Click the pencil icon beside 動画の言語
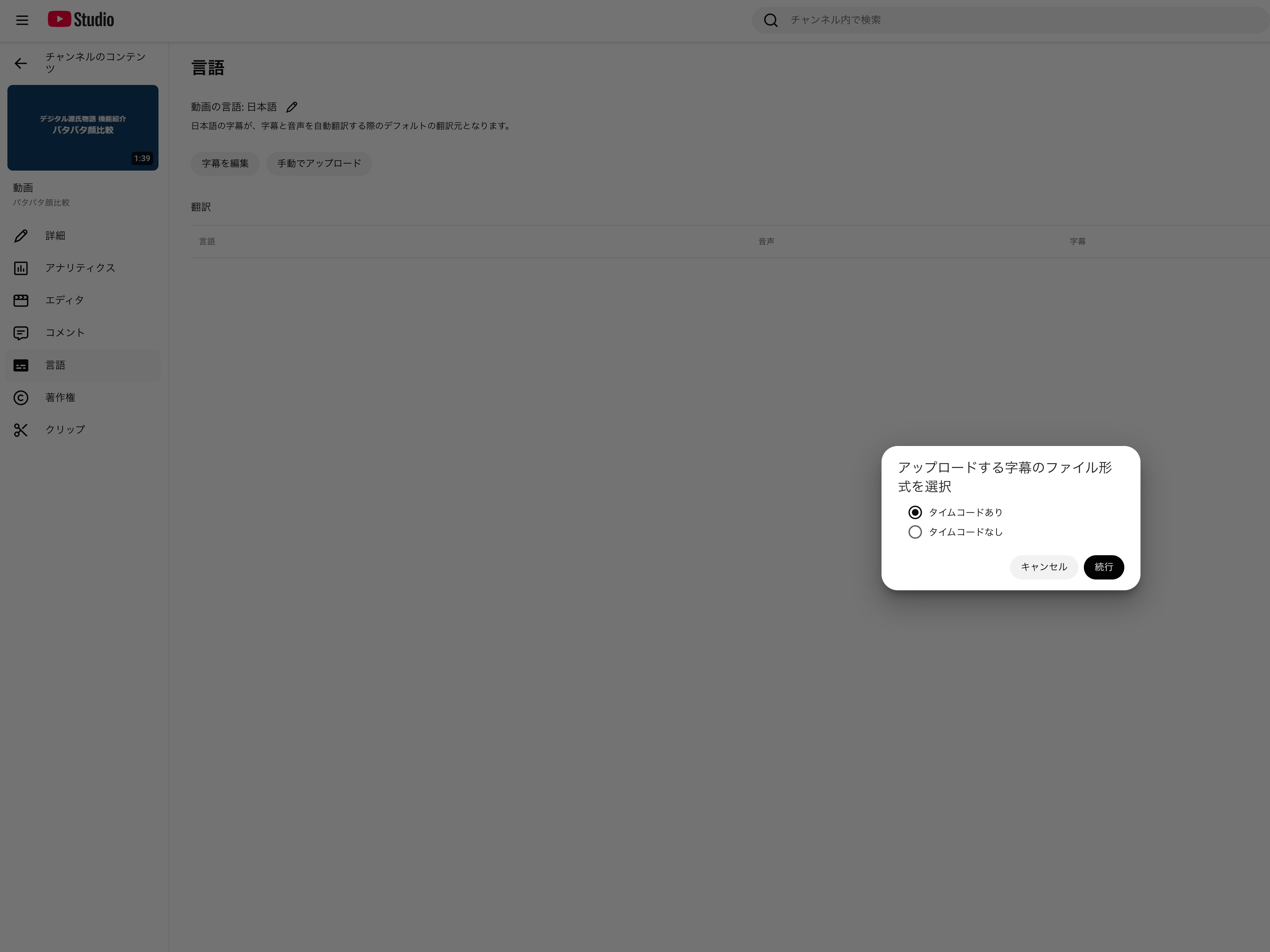This screenshot has width=1270, height=952. pos(292,107)
